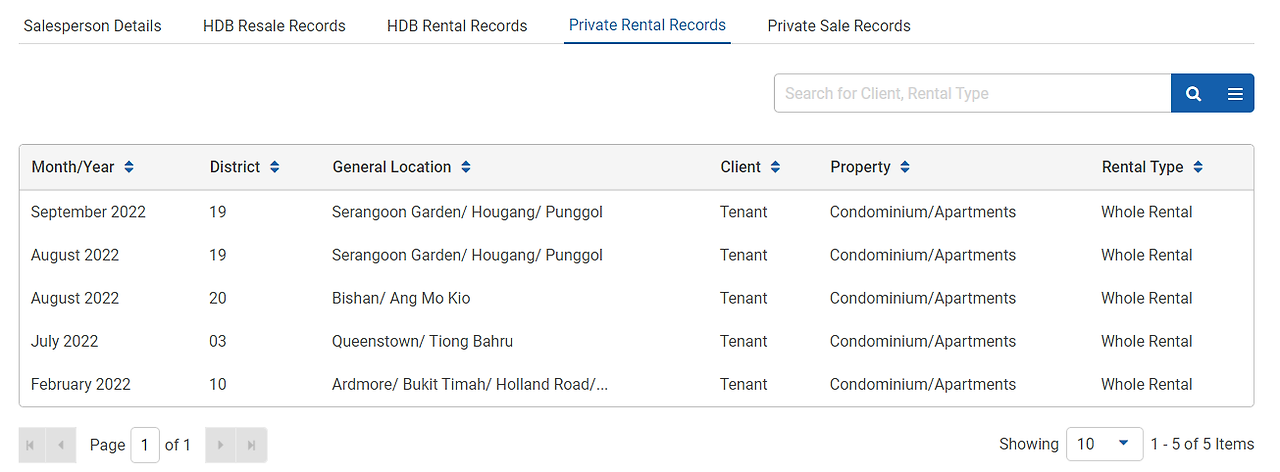Switch to Salesperson Details tab
Screen dimensions: 1280x472
92,26
